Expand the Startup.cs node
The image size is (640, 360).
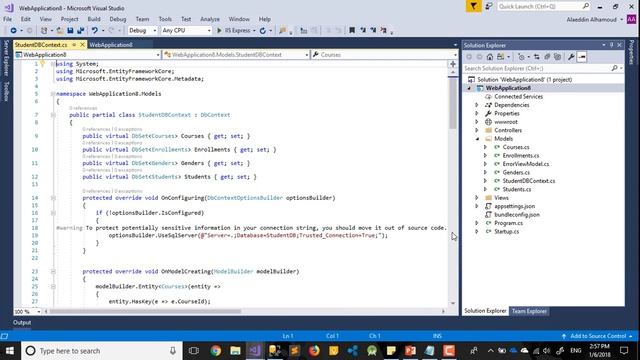tap(477, 231)
